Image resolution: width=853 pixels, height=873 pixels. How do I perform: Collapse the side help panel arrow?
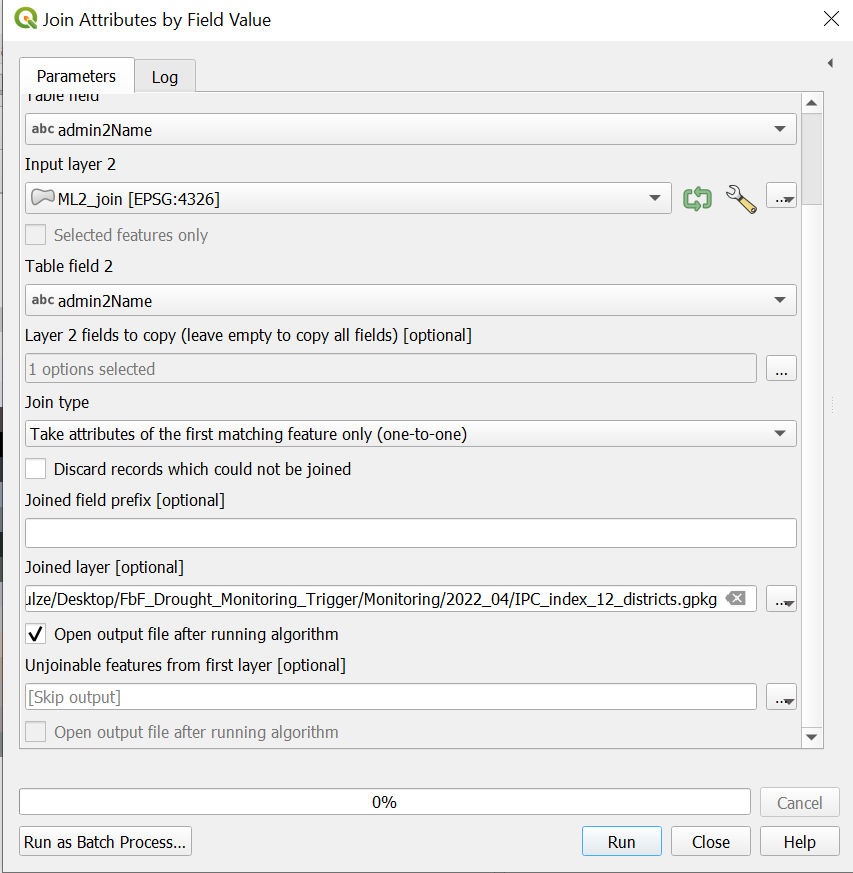(x=830, y=63)
